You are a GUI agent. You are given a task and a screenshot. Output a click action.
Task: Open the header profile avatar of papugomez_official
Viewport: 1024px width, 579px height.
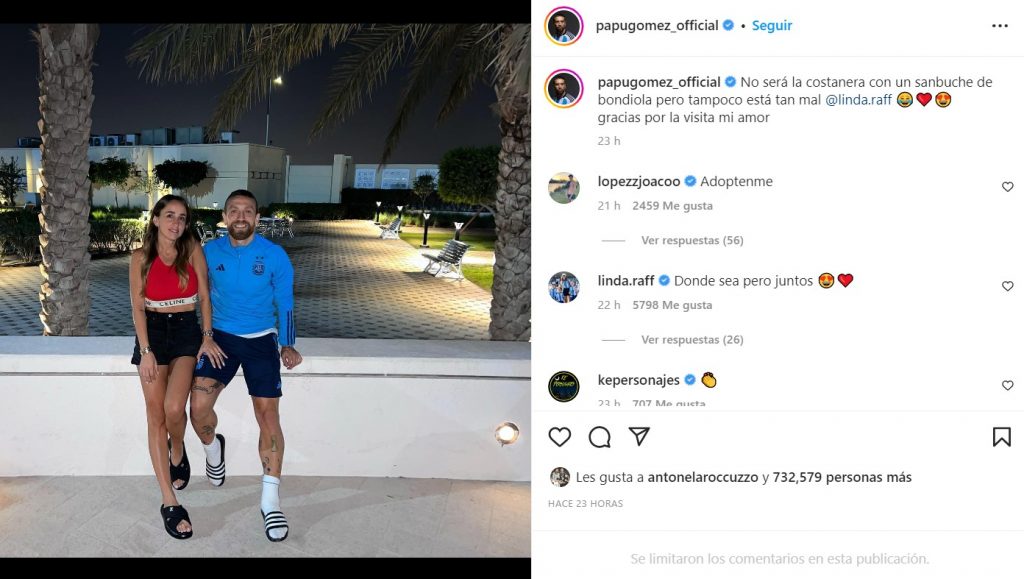click(x=564, y=26)
